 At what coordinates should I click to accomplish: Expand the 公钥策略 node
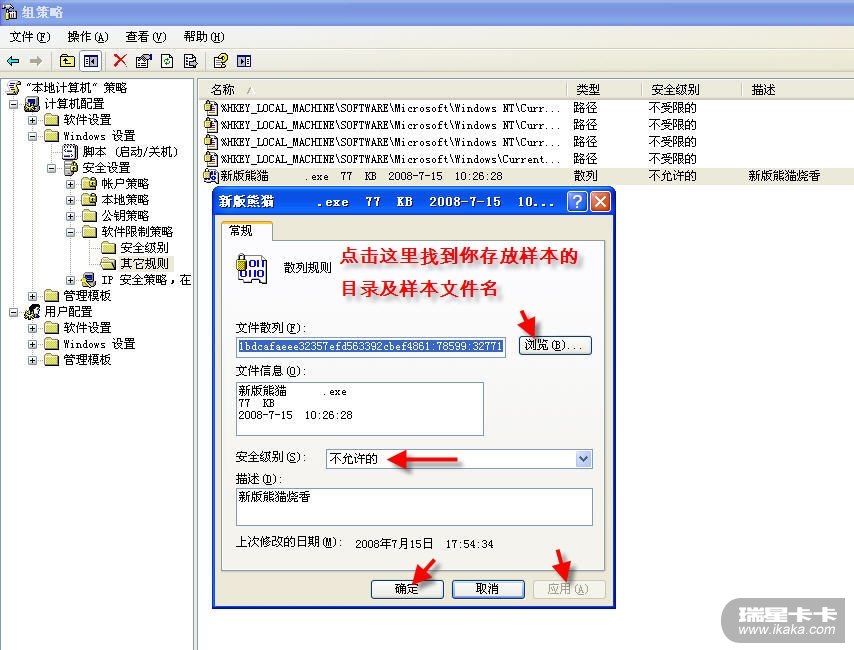[70, 216]
